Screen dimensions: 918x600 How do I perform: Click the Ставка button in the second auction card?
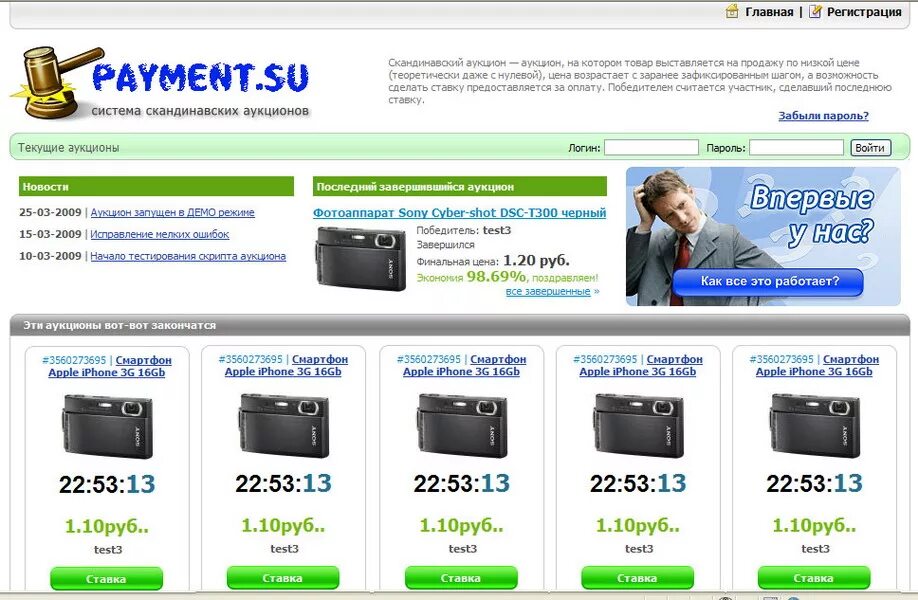(x=283, y=578)
